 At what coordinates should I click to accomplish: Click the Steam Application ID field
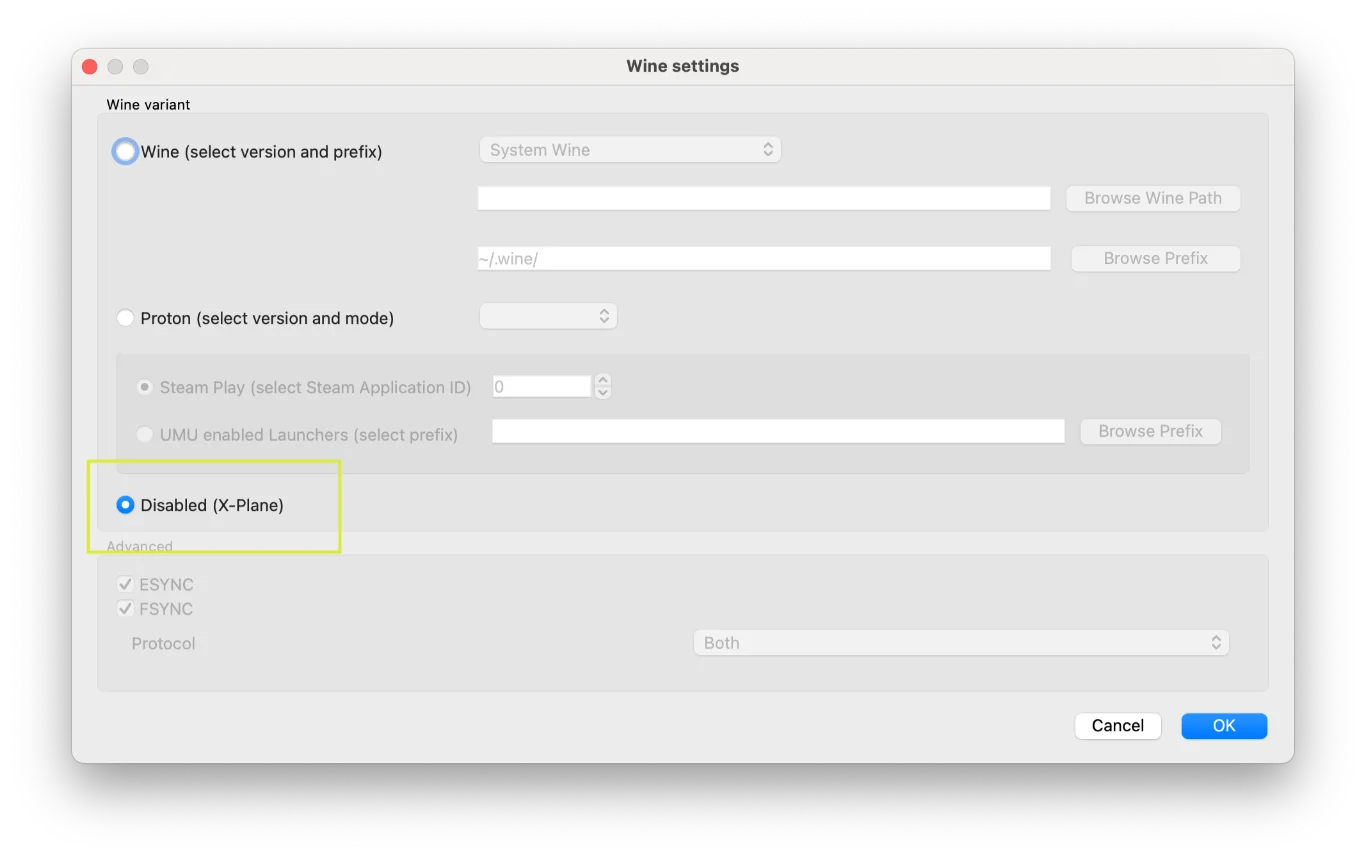click(x=540, y=386)
